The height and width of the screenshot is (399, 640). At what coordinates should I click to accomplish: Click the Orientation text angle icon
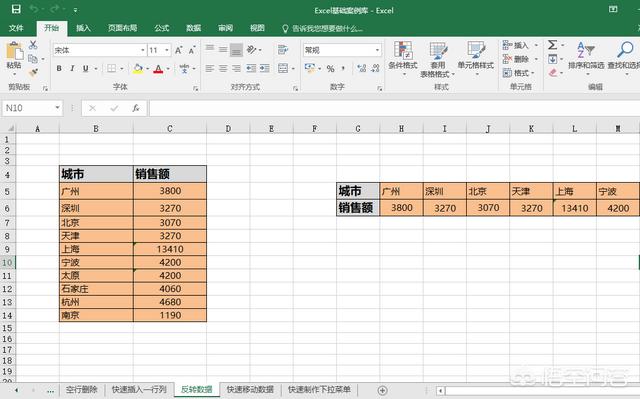pos(252,50)
